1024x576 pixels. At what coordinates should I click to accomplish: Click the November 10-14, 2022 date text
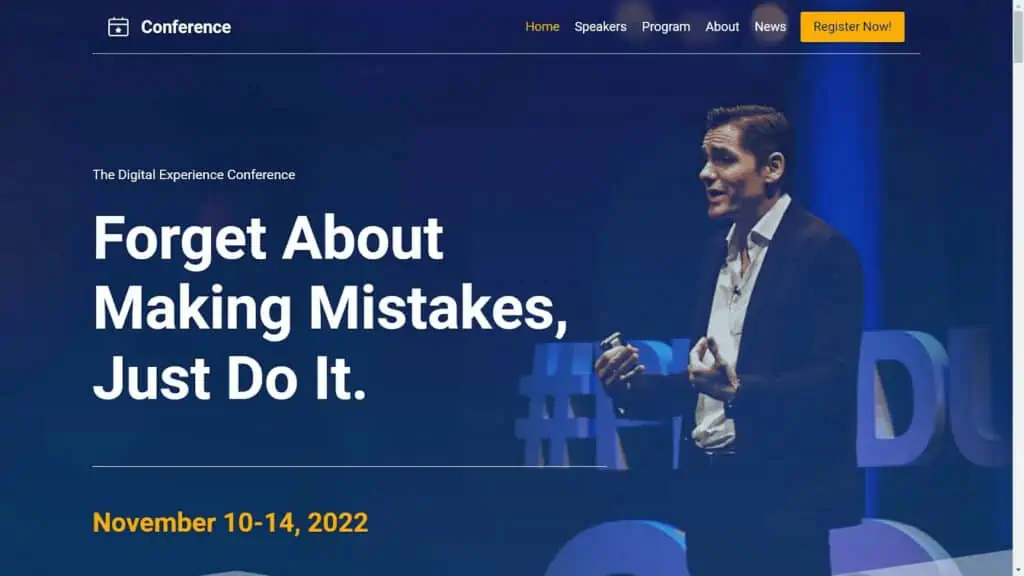pos(231,522)
